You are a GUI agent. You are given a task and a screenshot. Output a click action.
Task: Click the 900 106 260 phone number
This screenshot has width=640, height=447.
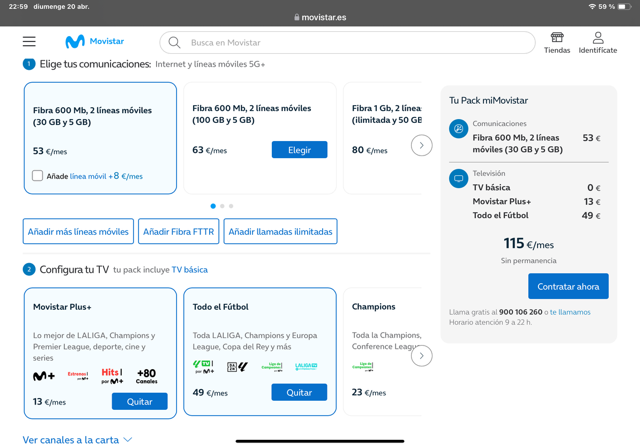[520, 312]
